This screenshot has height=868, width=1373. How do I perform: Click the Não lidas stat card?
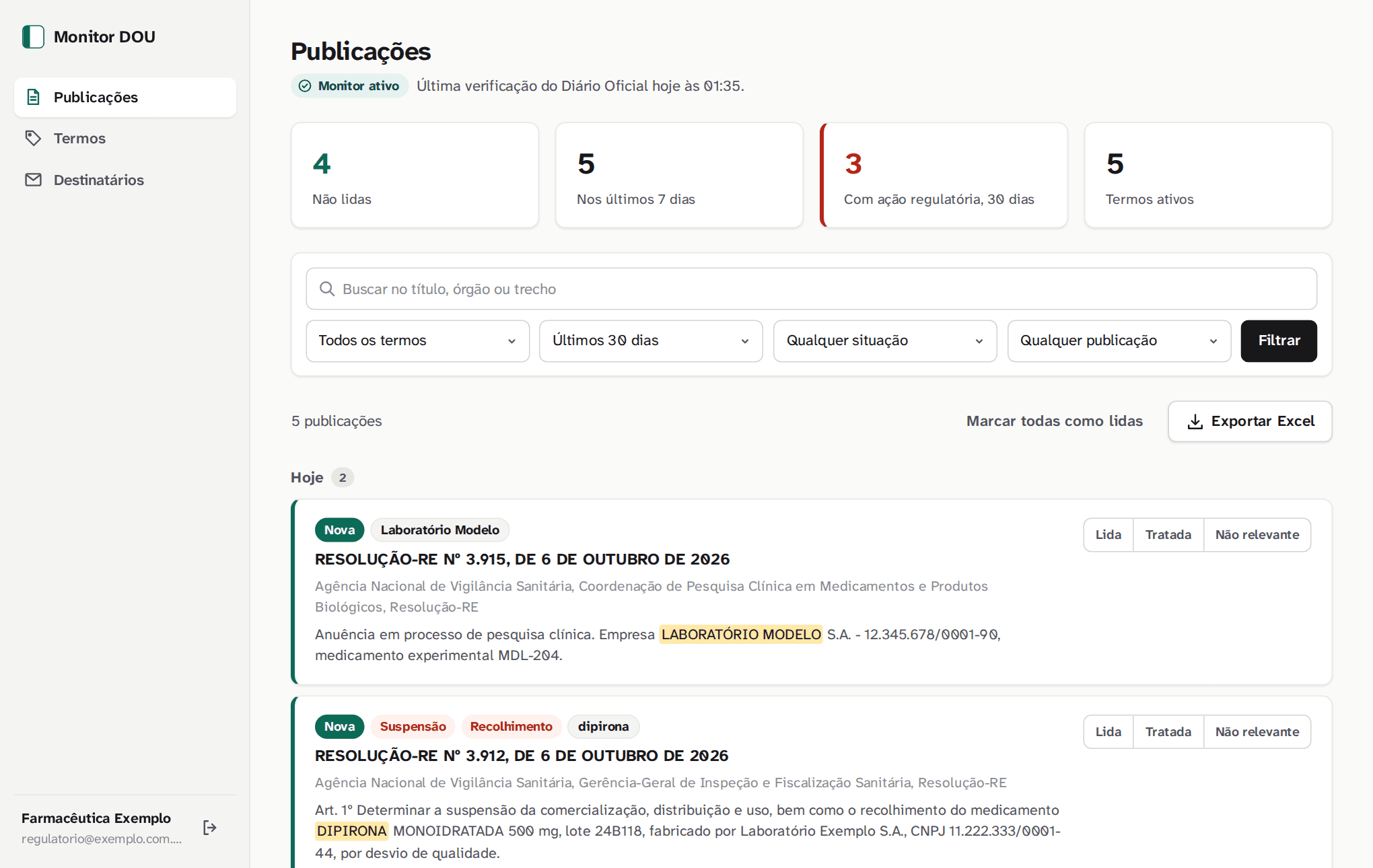click(415, 175)
